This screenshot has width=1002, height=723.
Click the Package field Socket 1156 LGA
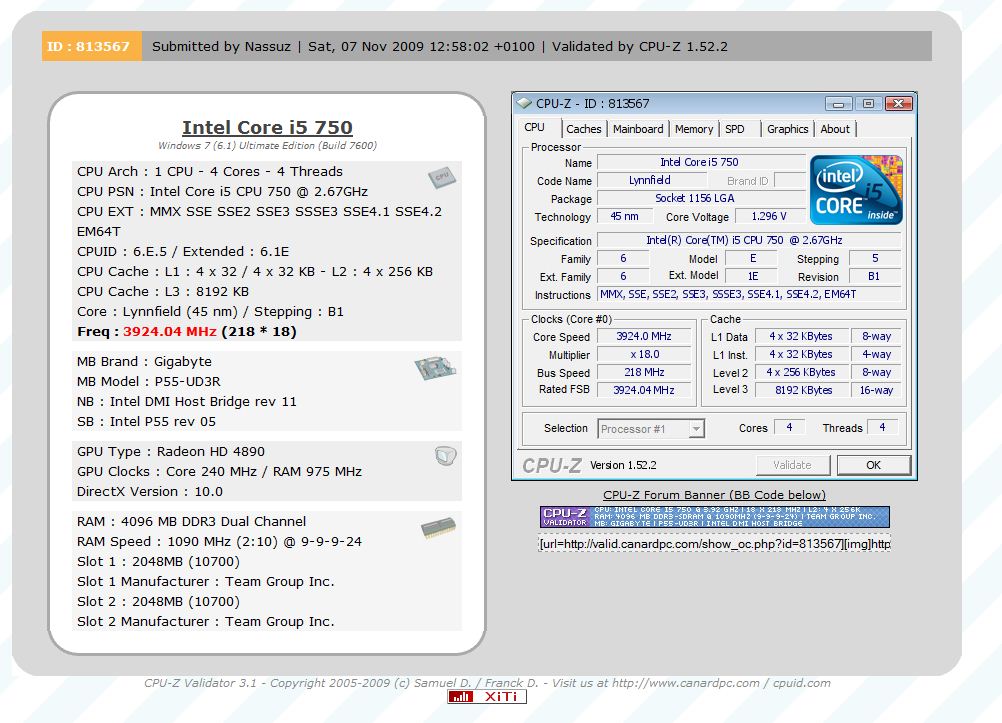click(x=700, y=198)
